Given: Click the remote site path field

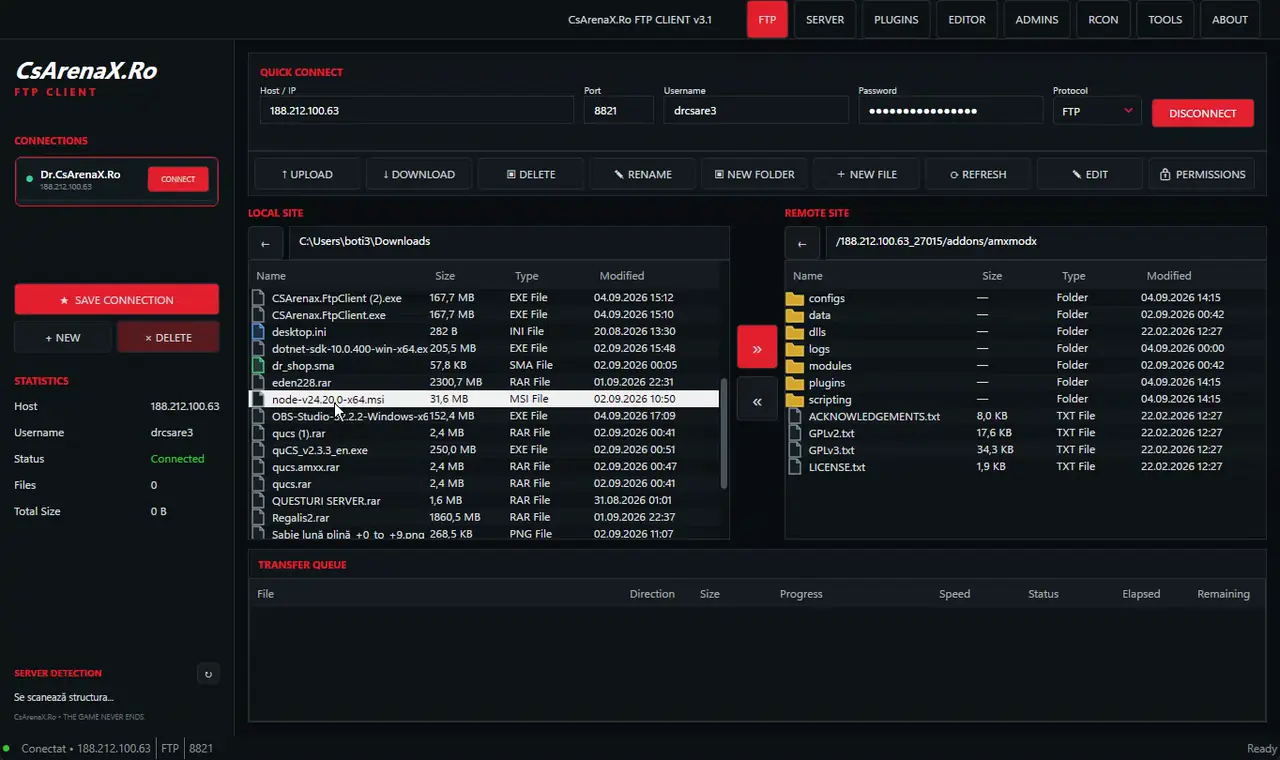Looking at the screenshot, I should (1046, 242).
